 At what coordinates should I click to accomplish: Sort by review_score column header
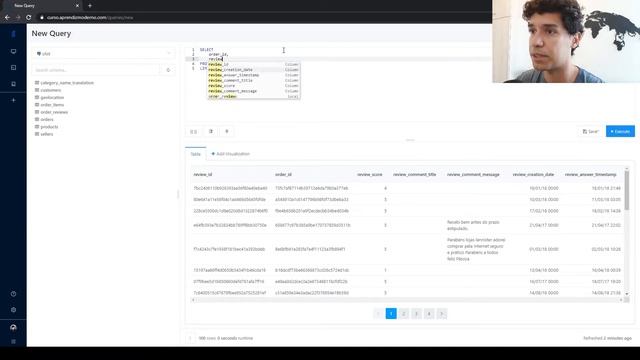coord(370,175)
